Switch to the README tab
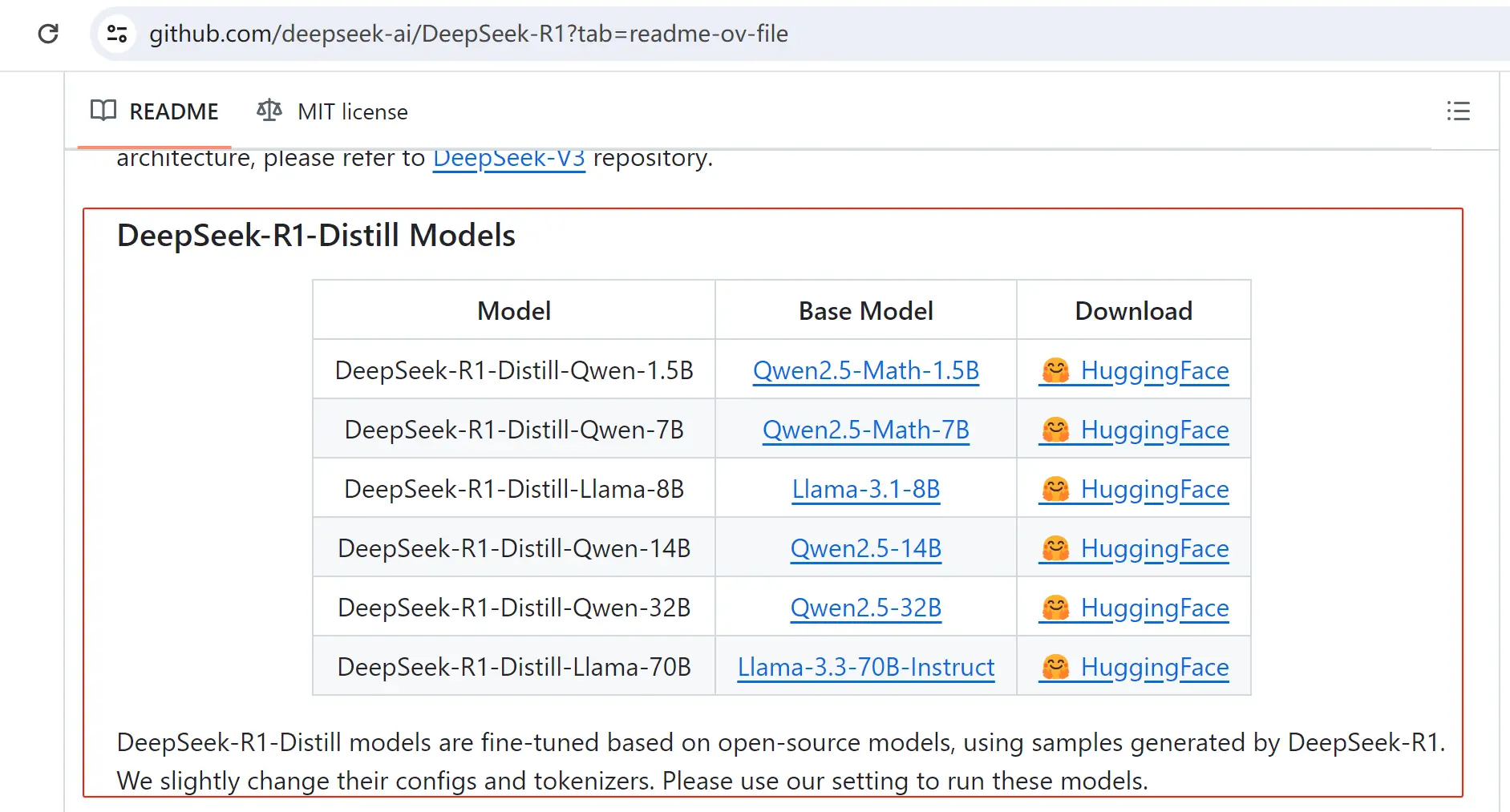This screenshot has height=812, width=1510. pos(154,111)
